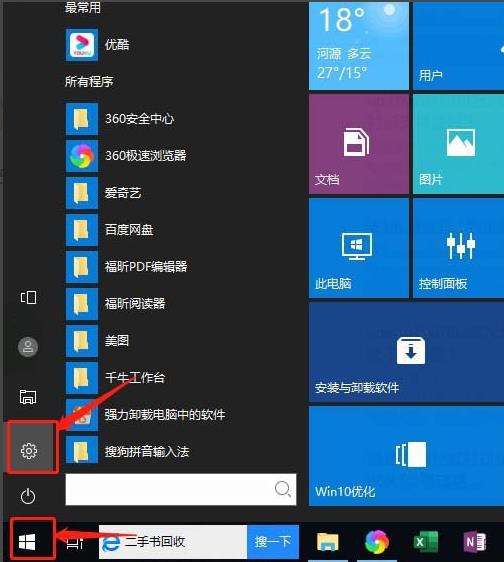Open the weather tile showing 18°

[x=359, y=46]
